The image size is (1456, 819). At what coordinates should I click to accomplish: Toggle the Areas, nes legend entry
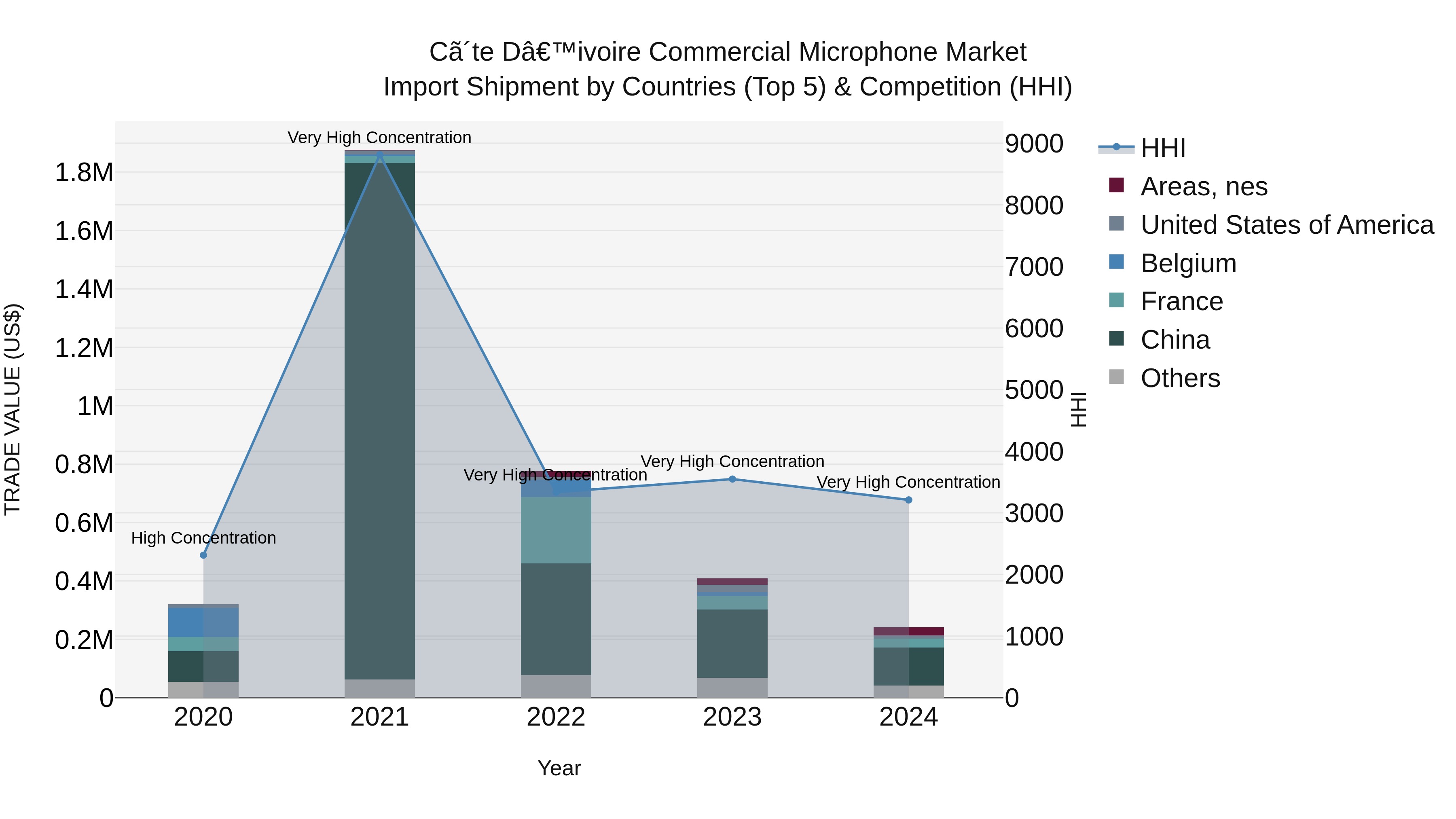(x=1188, y=186)
